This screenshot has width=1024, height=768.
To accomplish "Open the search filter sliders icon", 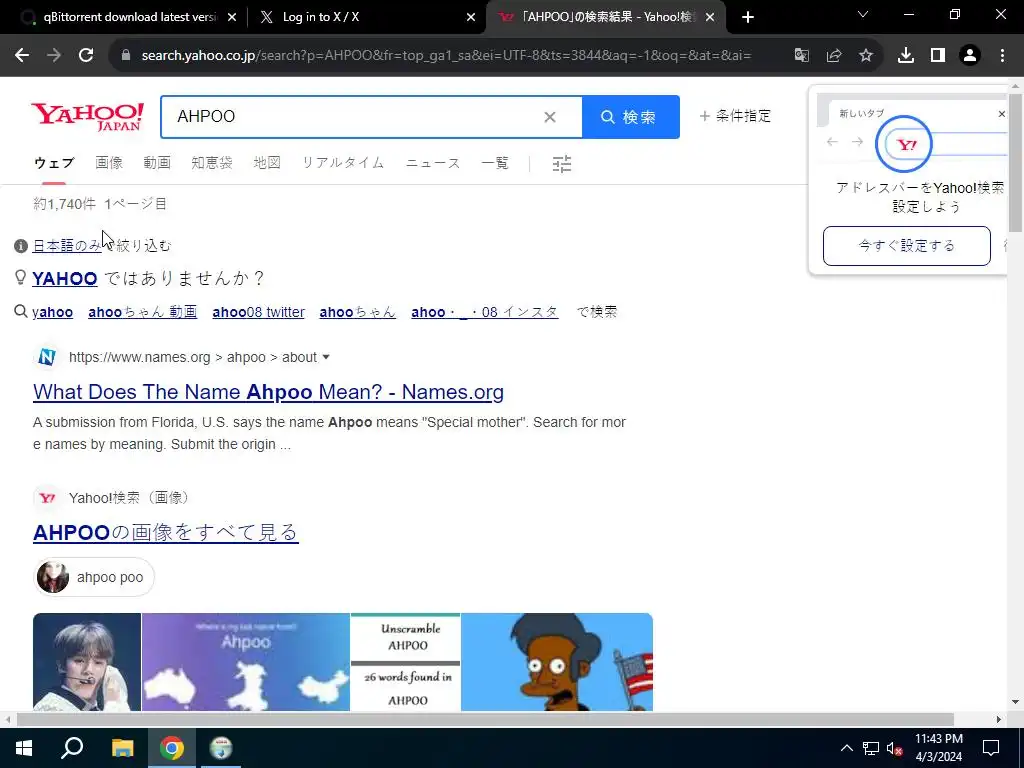I will 562,163.
